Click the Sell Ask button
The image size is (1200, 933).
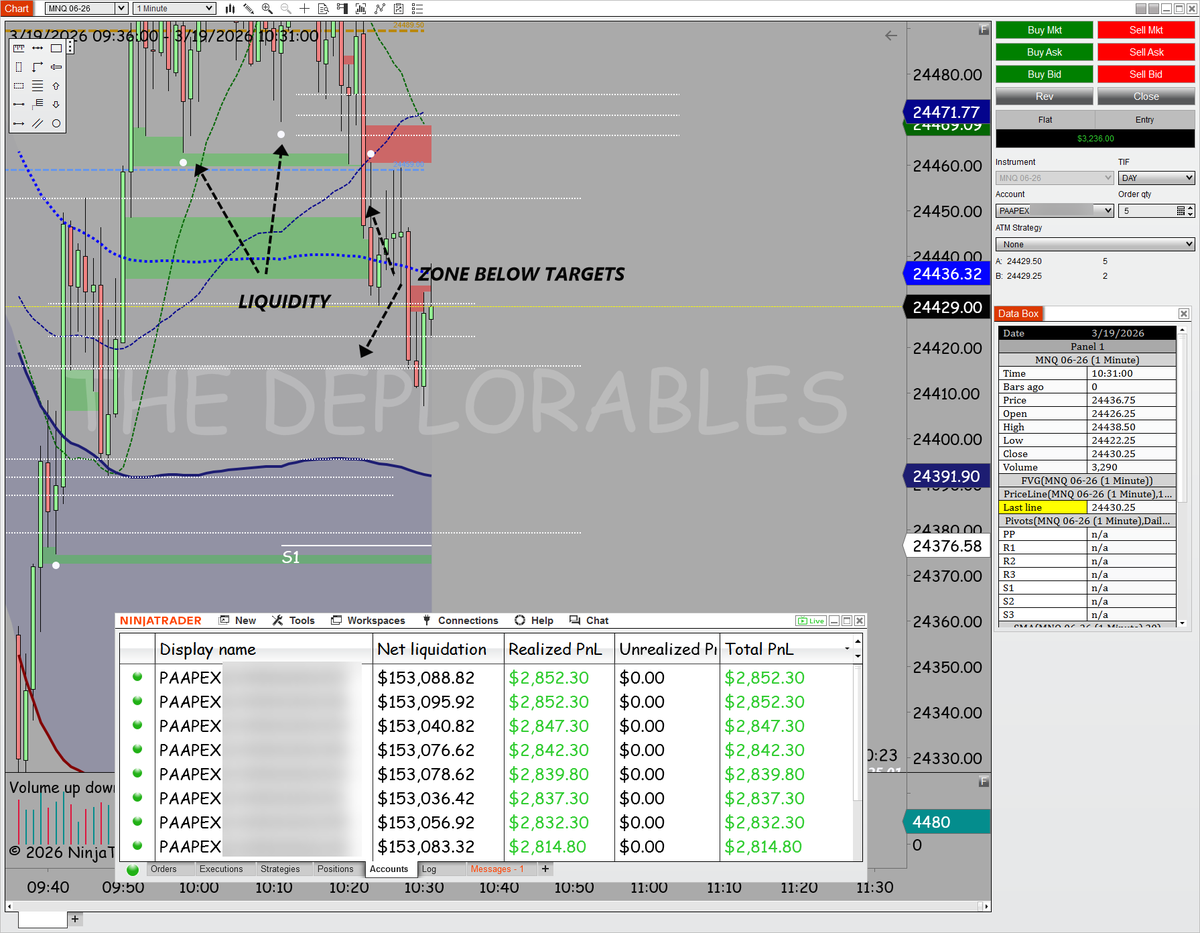click(1146, 52)
